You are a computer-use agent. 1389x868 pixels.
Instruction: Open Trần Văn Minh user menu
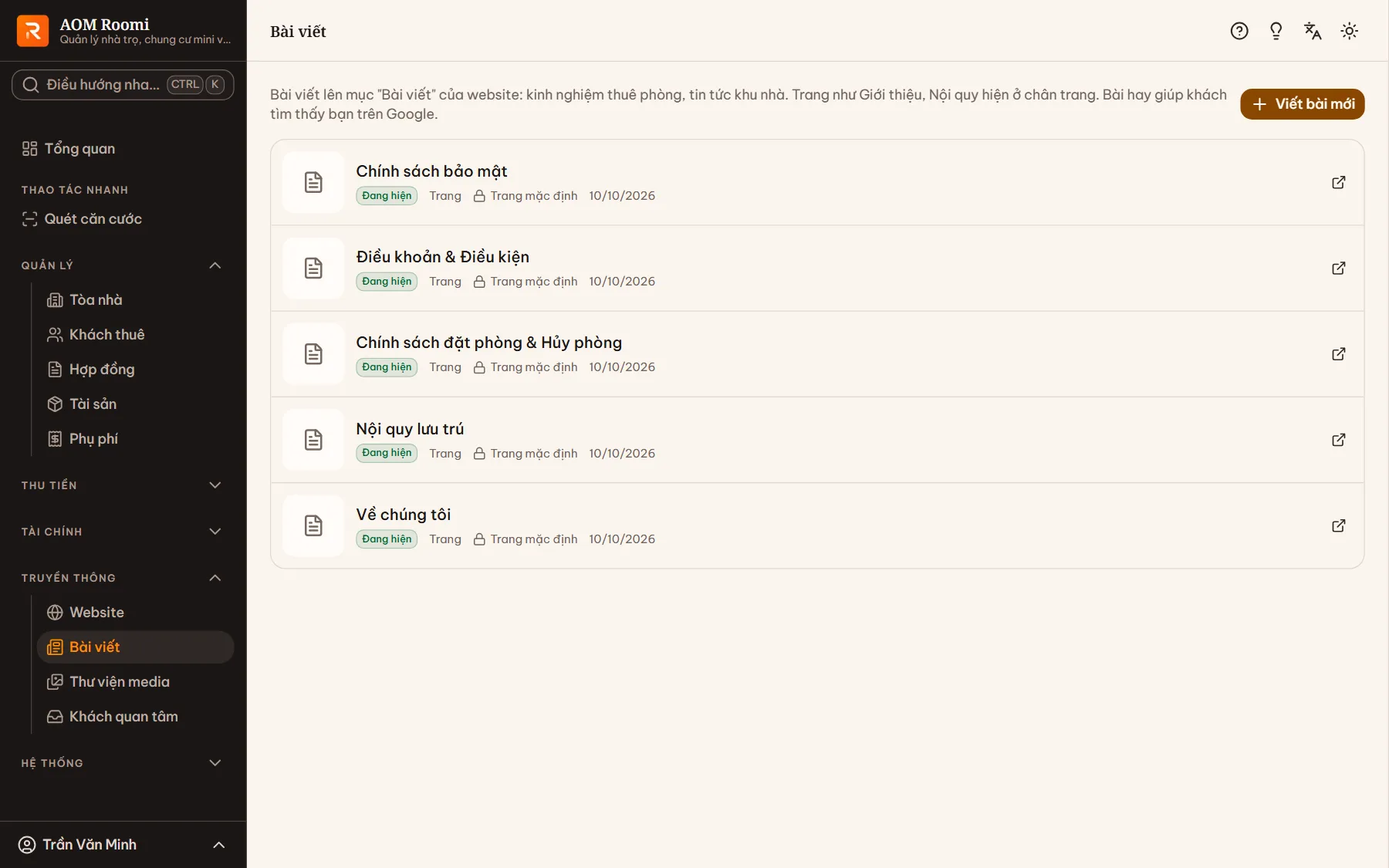123,845
